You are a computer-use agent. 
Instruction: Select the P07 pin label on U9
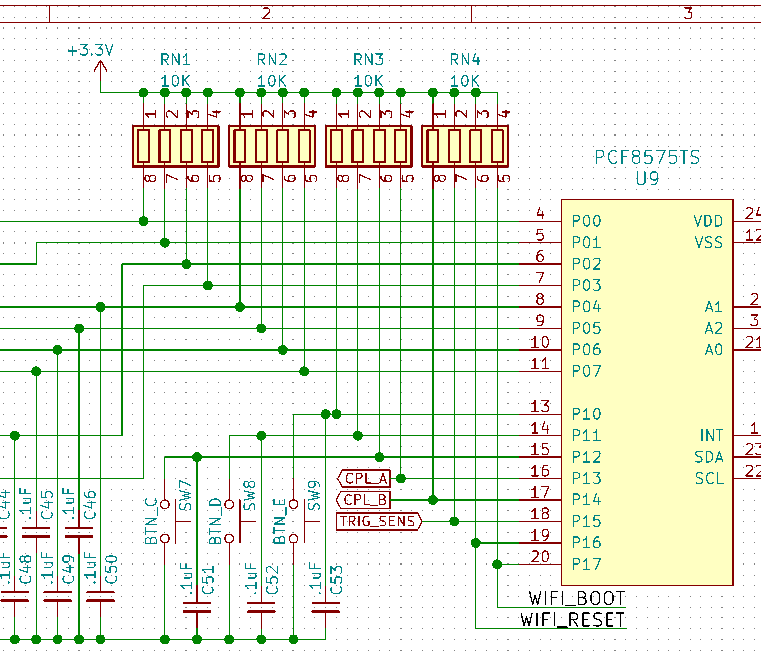(586, 372)
